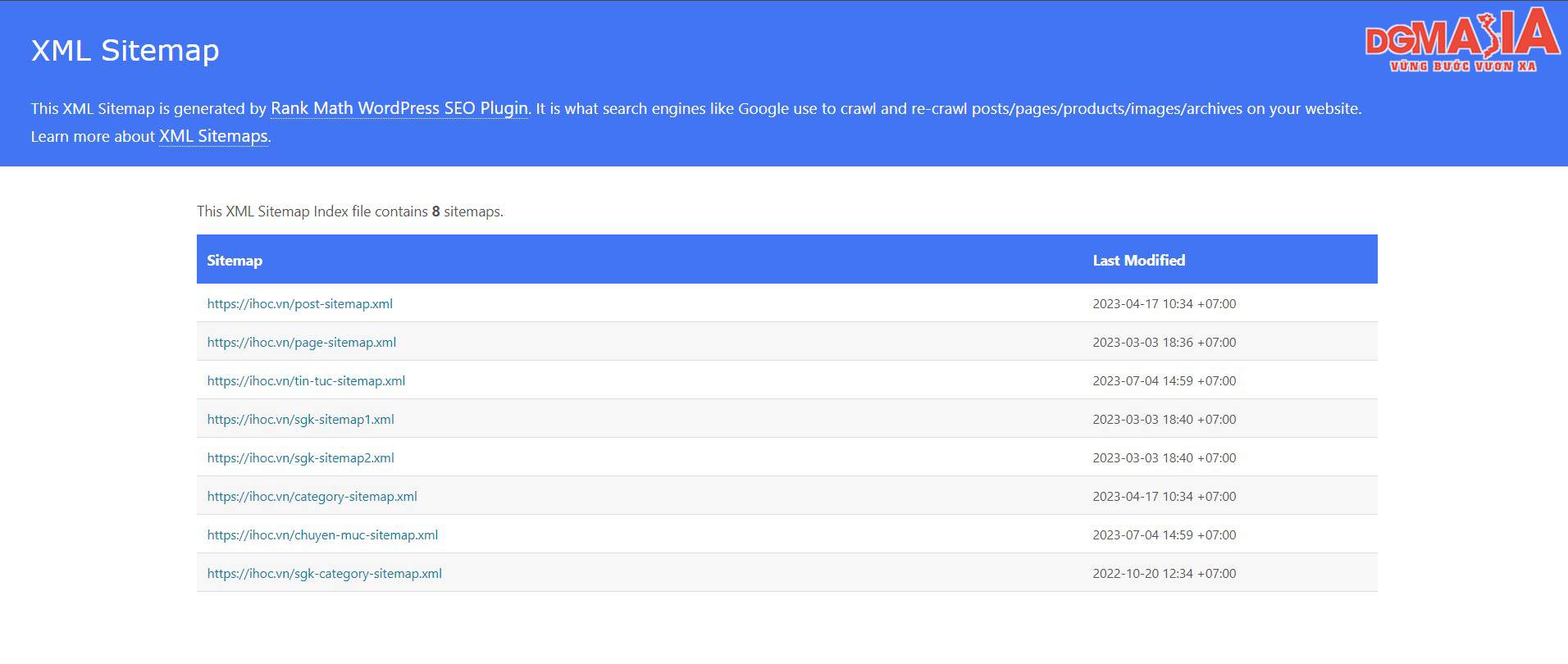The height and width of the screenshot is (664, 1568).
Task: Visit the chuyen-muc-sitemap.xml link
Action: [x=322, y=534]
